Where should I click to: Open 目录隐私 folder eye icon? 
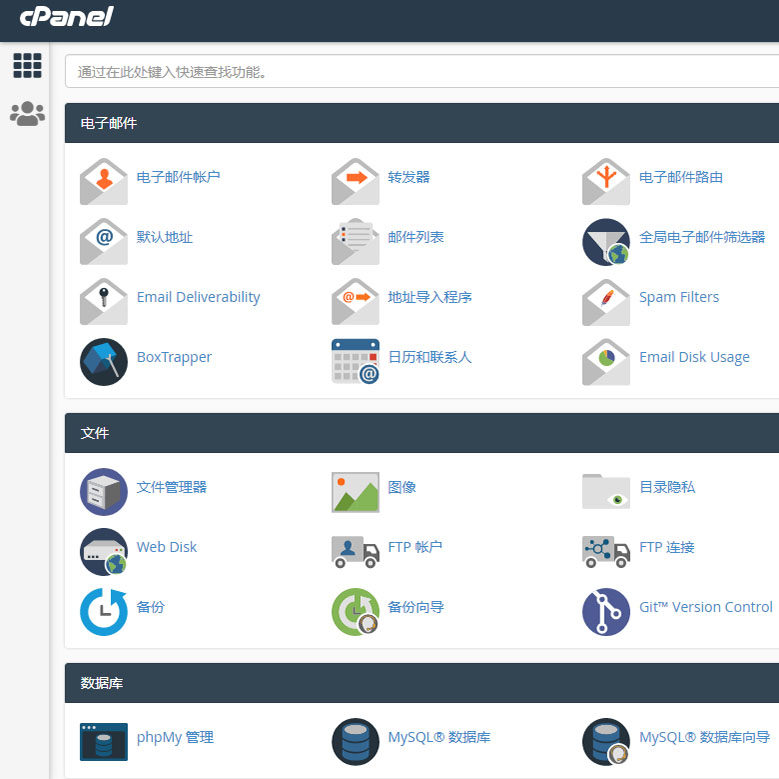[606, 491]
